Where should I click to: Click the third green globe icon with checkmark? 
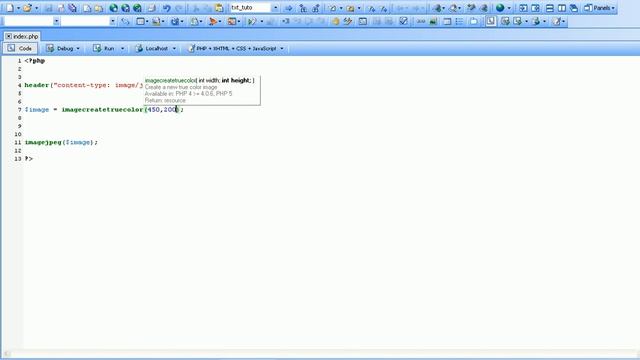(x=138, y=8)
